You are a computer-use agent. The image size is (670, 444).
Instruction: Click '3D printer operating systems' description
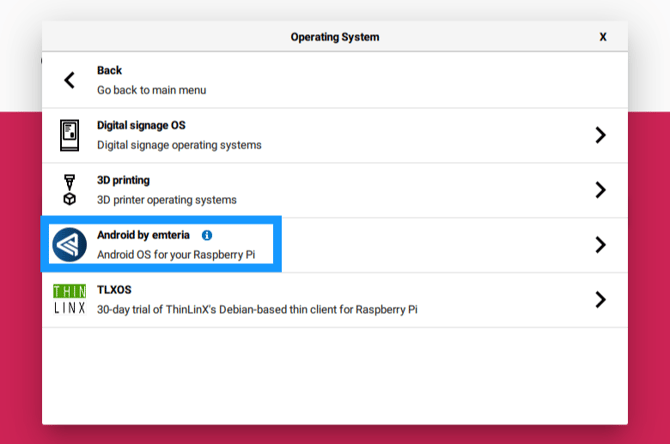167,200
